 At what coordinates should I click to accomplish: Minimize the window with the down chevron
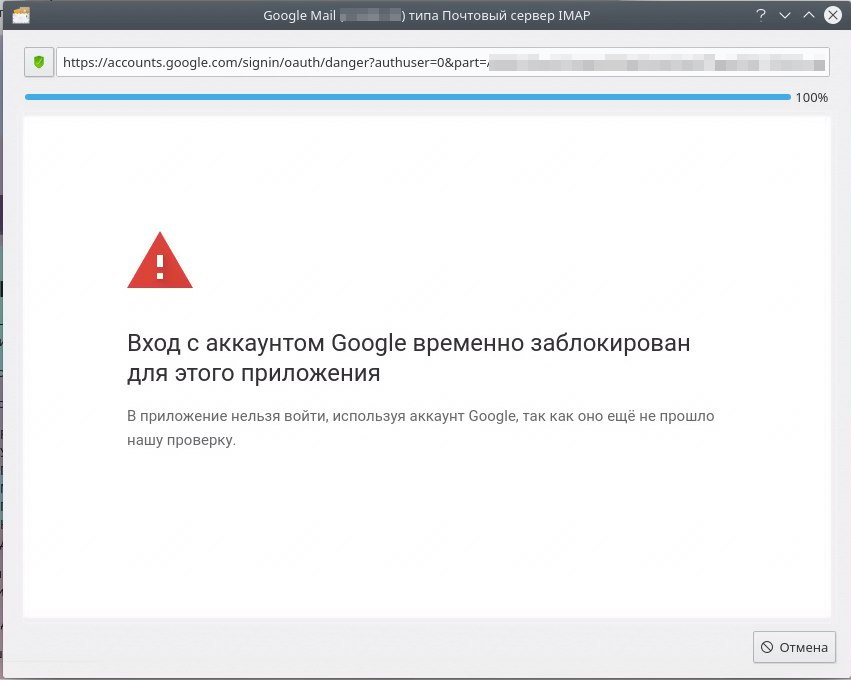coord(785,15)
